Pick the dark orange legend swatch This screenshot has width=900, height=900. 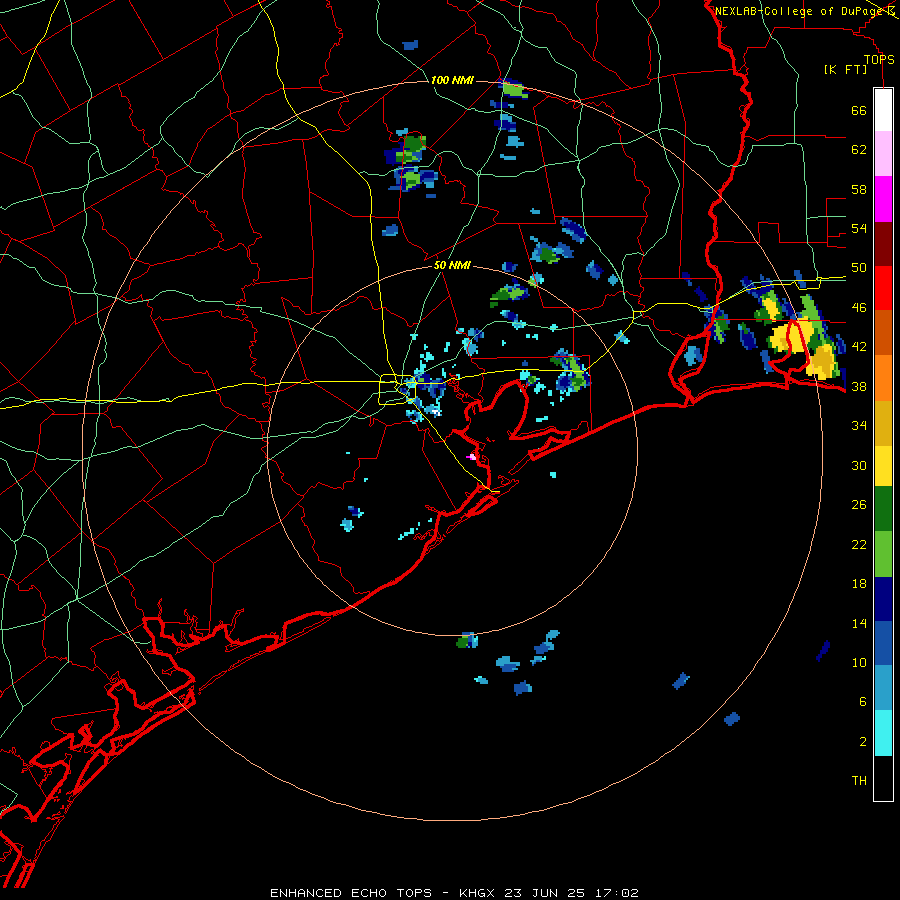(883, 333)
